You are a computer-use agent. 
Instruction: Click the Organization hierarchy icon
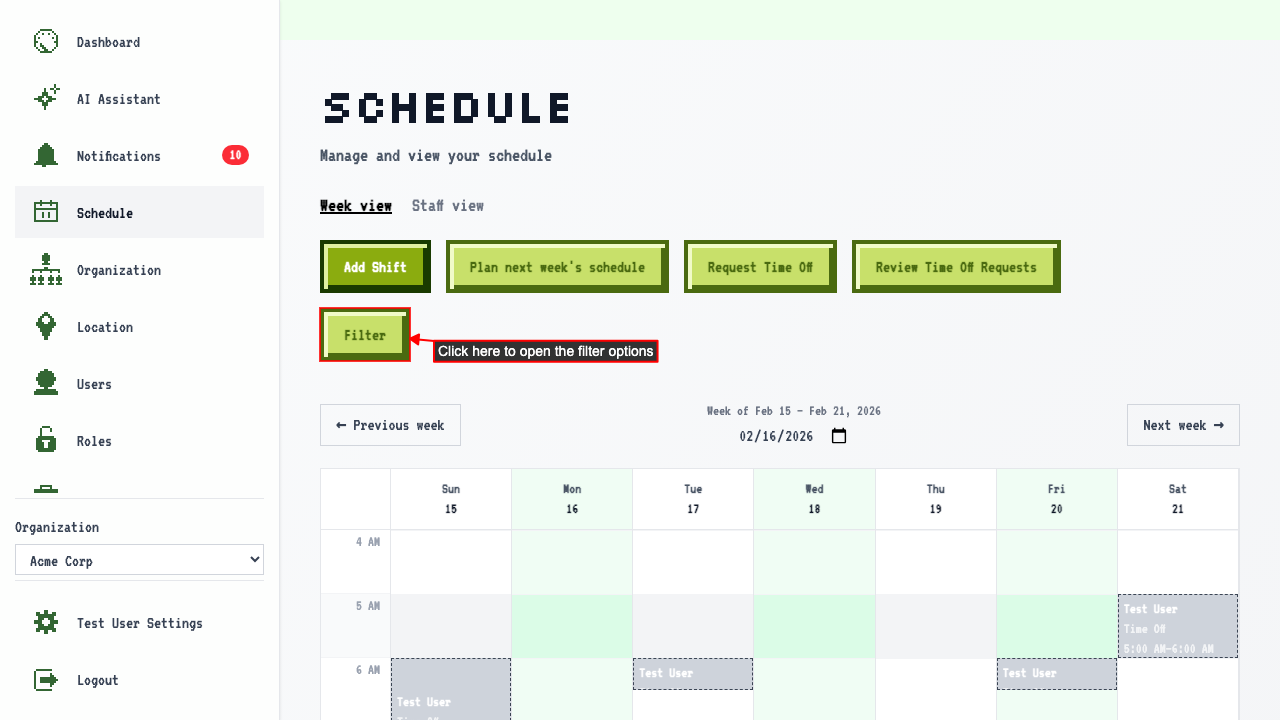[x=46, y=269]
